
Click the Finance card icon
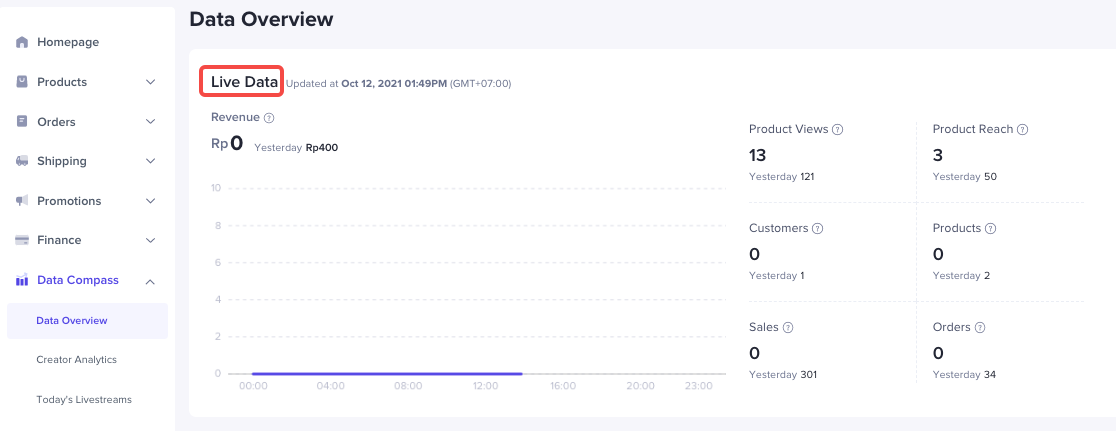22,240
